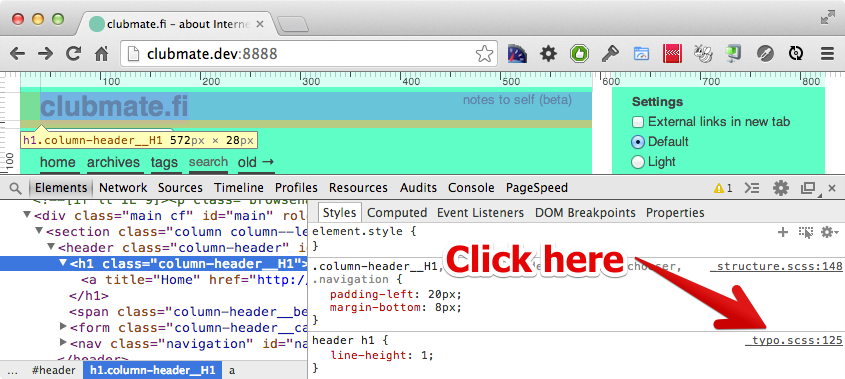Open the DOM Breakpoints tab

coord(585,213)
